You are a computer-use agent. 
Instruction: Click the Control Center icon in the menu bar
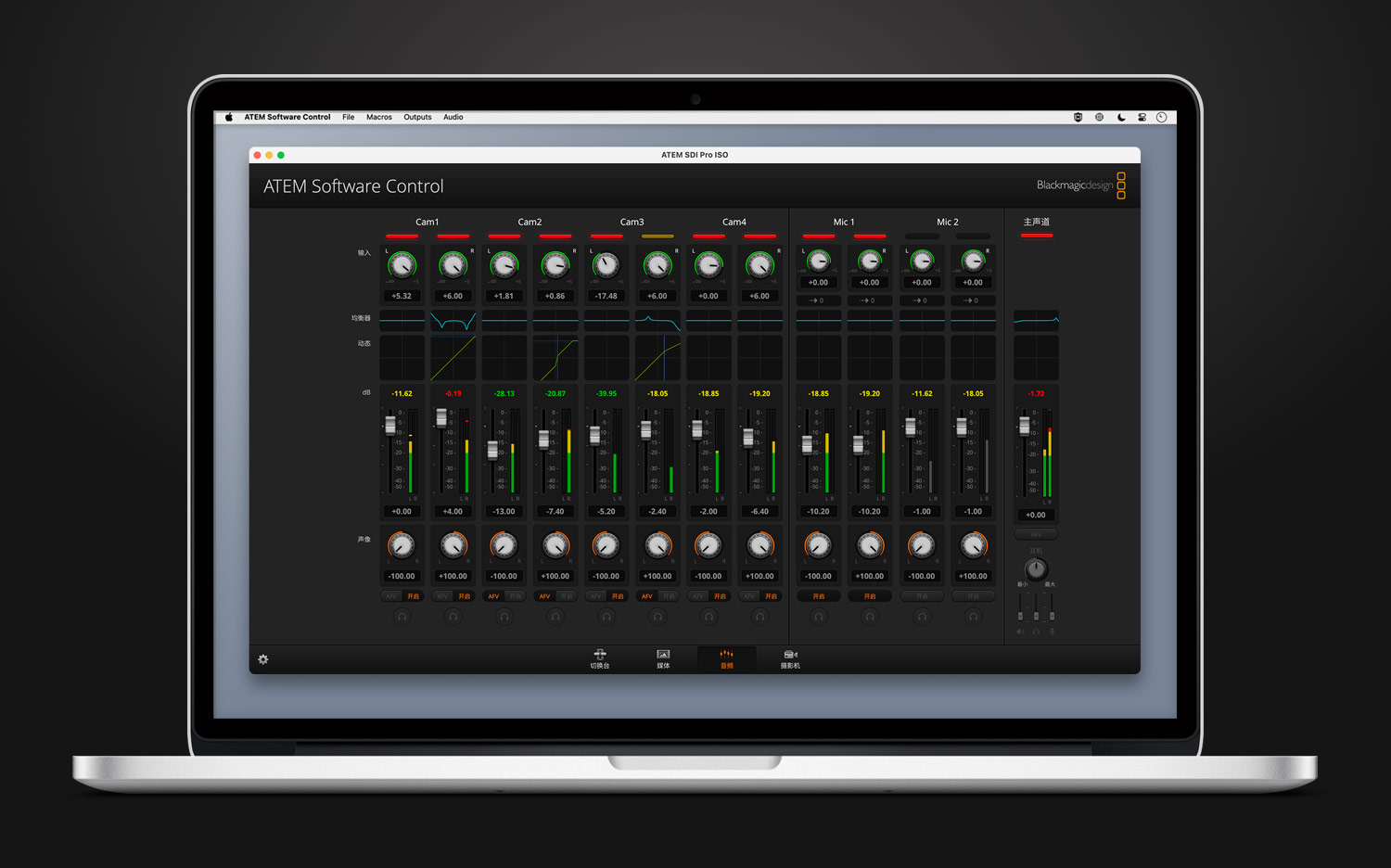(x=1142, y=117)
